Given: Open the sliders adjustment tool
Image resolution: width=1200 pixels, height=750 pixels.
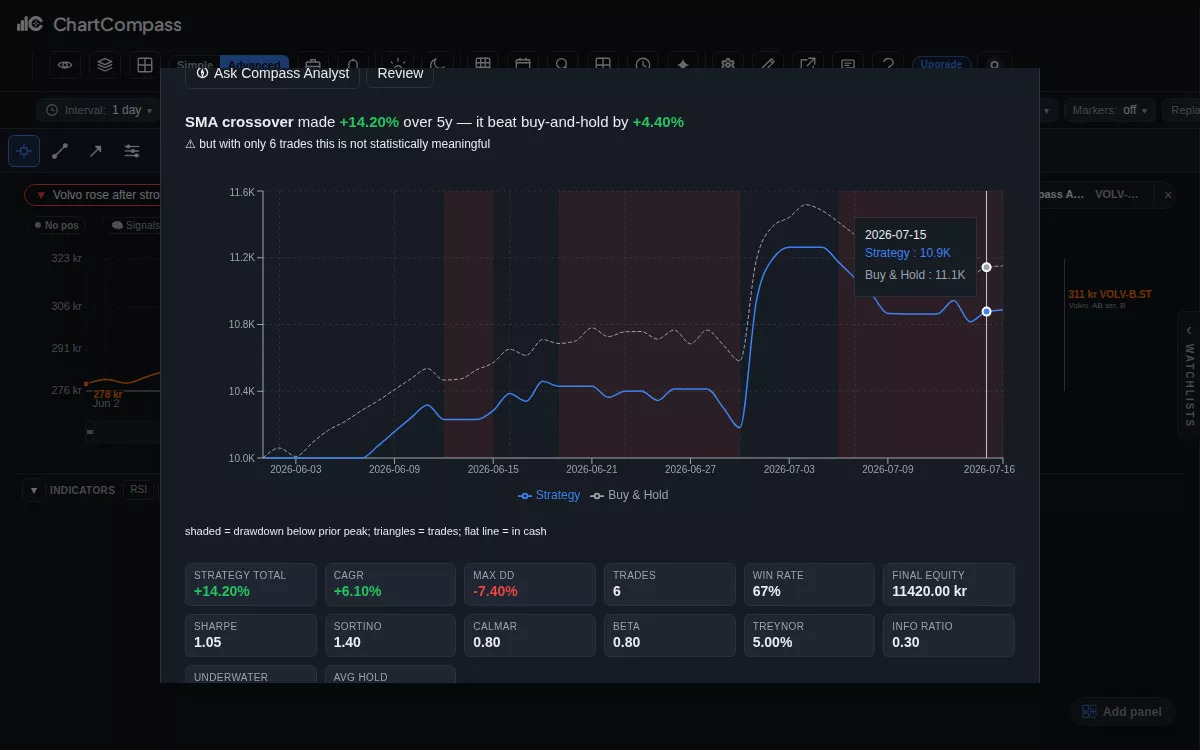Looking at the screenshot, I should [132, 151].
